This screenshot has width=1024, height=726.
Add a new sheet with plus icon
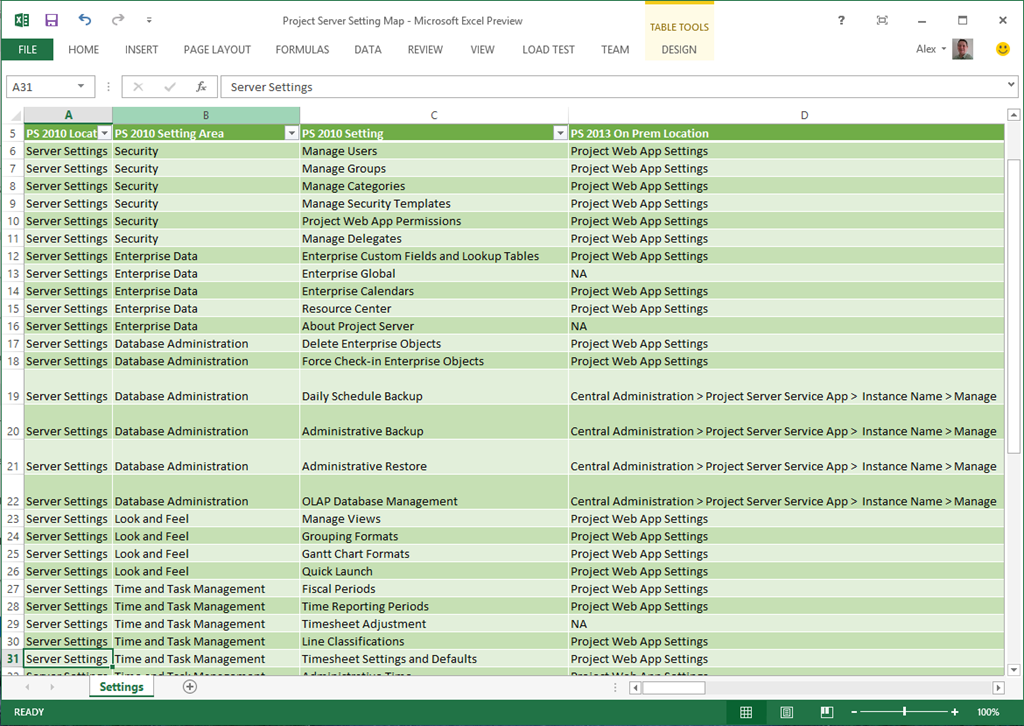point(190,686)
